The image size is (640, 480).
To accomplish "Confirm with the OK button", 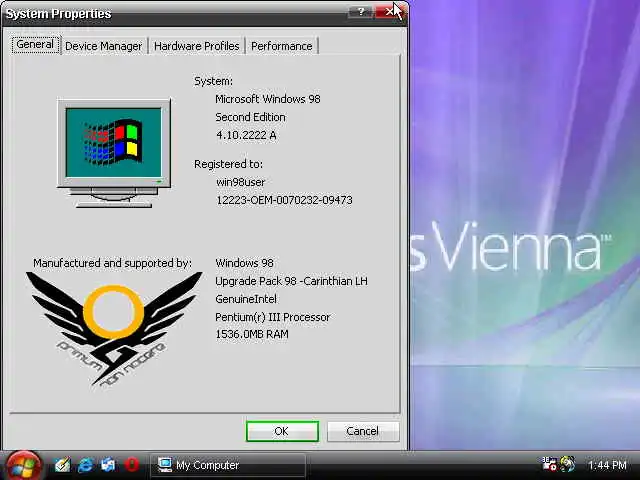I will (282, 431).
